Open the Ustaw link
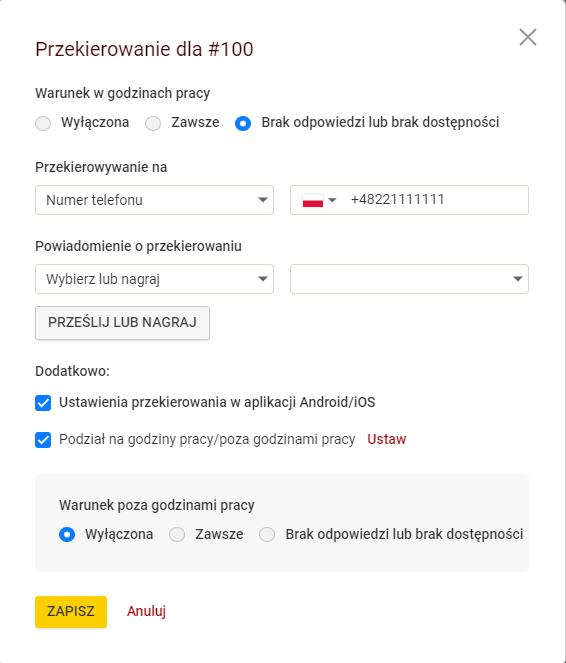Viewport: 566px width, 663px height. (x=386, y=439)
